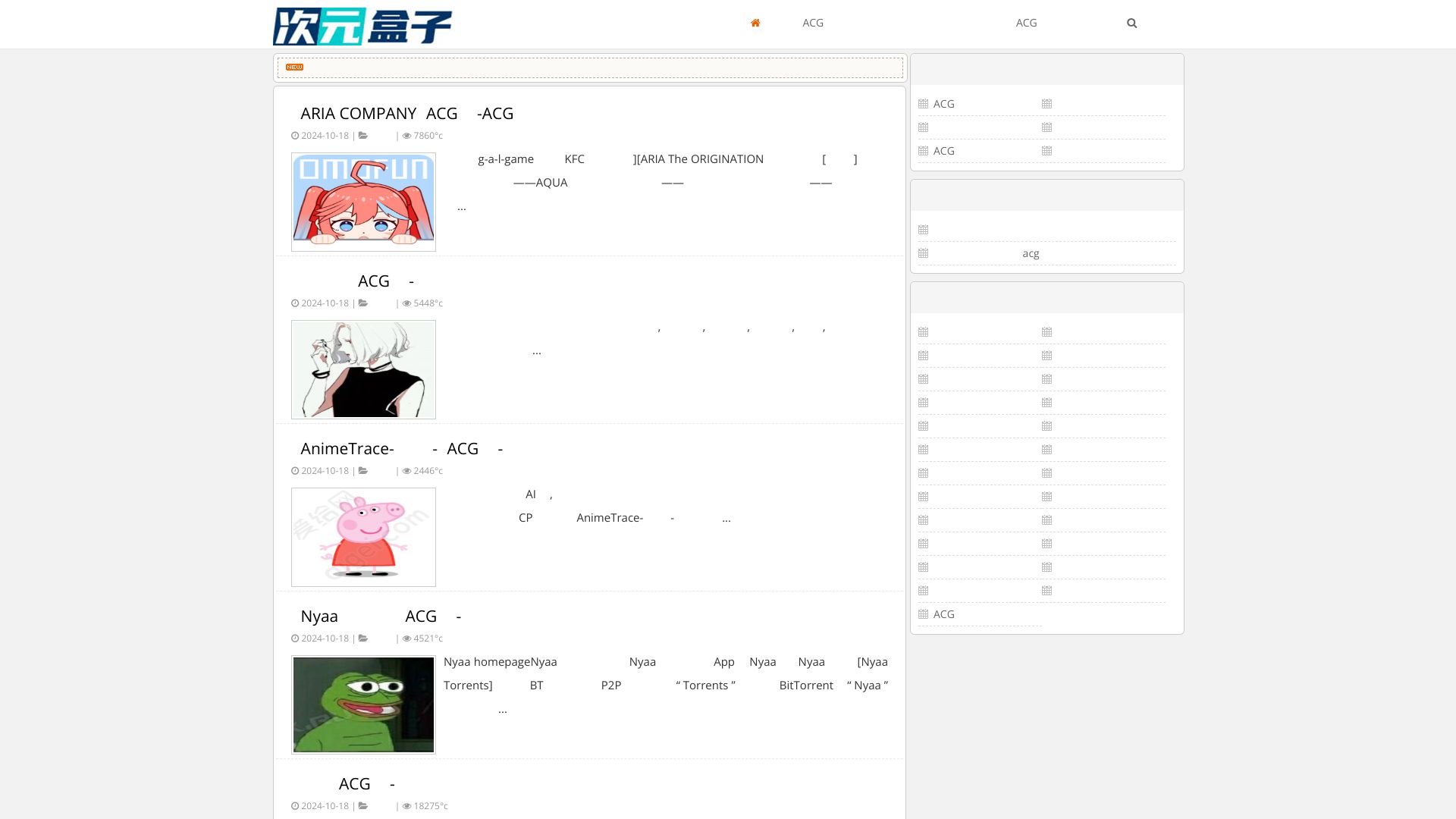This screenshot has height=819, width=1456.
Task: Open the ACG menu nearest the search icon
Action: (x=1026, y=23)
